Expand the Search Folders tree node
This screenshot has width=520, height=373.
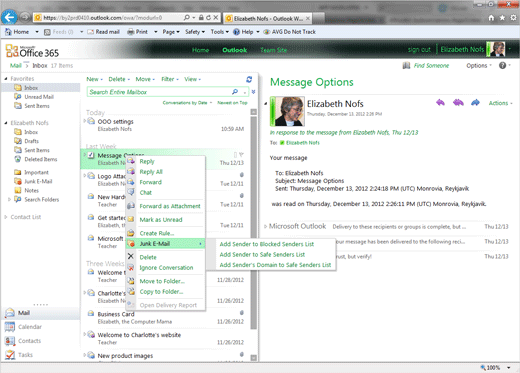pos(9,199)
